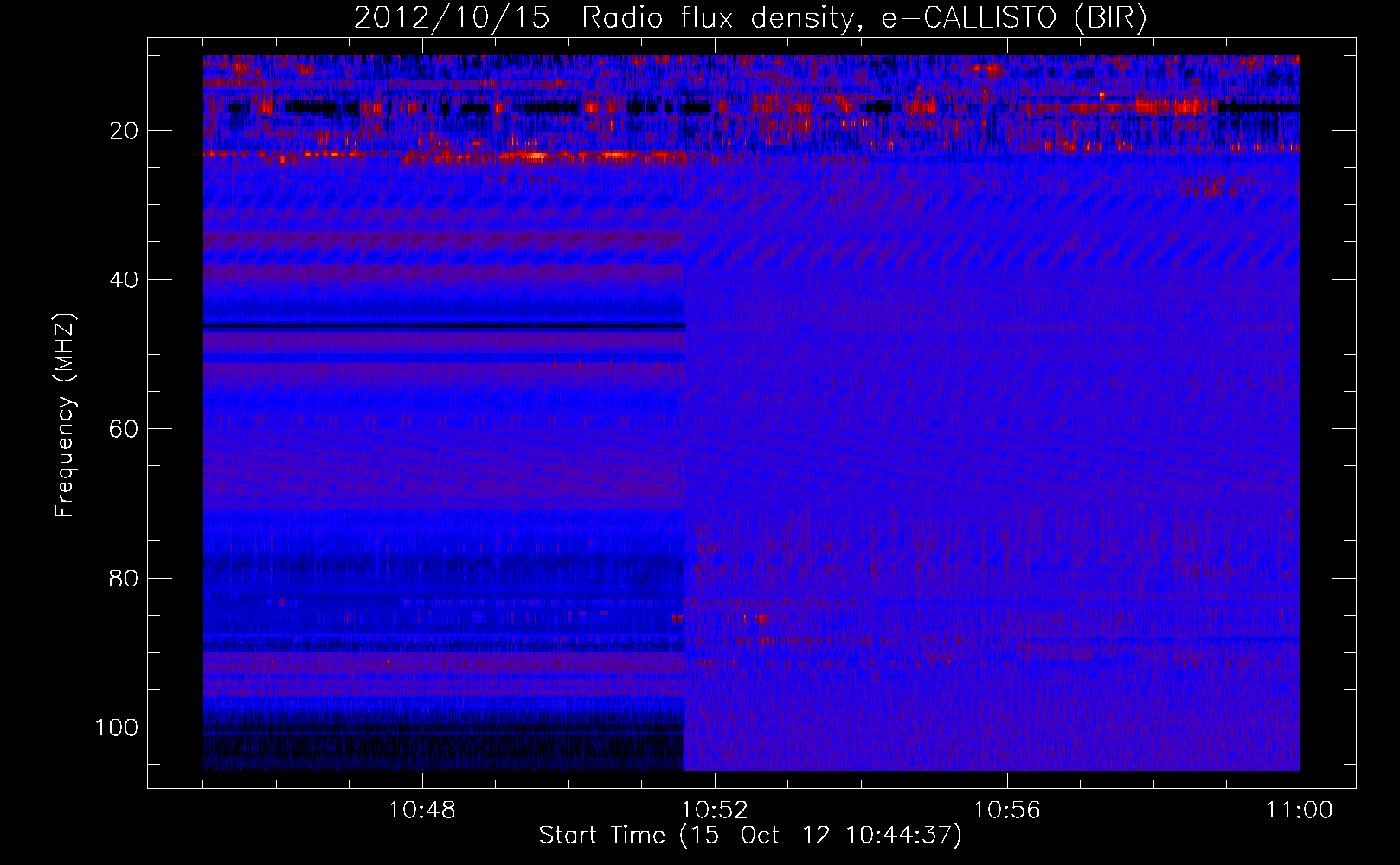This screenshot has width=1400, height=865.
Task: Click the '10:56' time tick label
Action: pos(1006,811)
